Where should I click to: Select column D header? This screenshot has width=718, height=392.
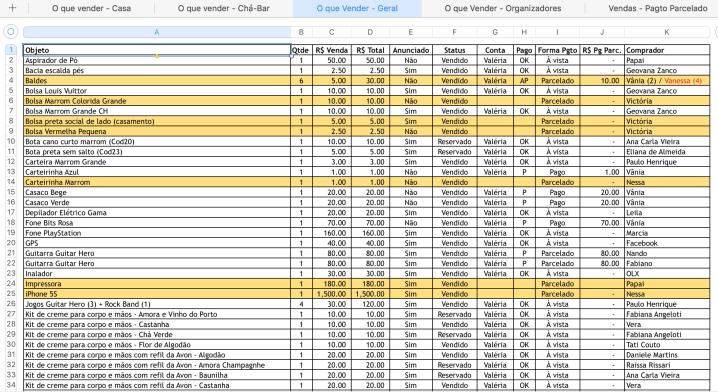click(370, 32)
